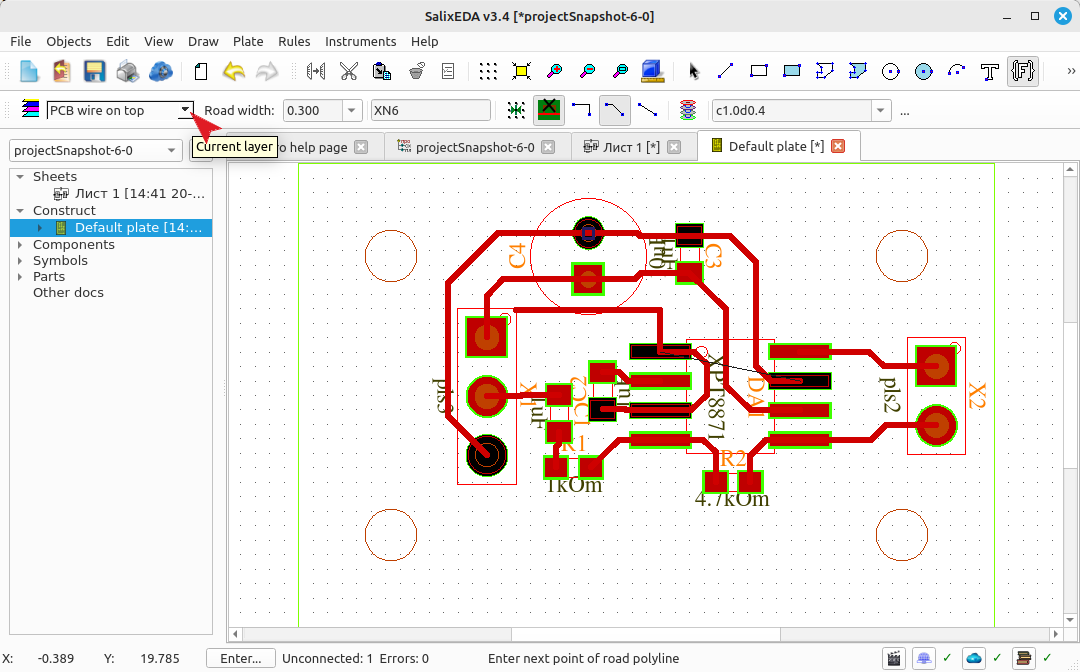Select the arrow pointer tool
The width and height of the screenshot is (1080, 672).
pyautogui.click(x=694, y=71)
